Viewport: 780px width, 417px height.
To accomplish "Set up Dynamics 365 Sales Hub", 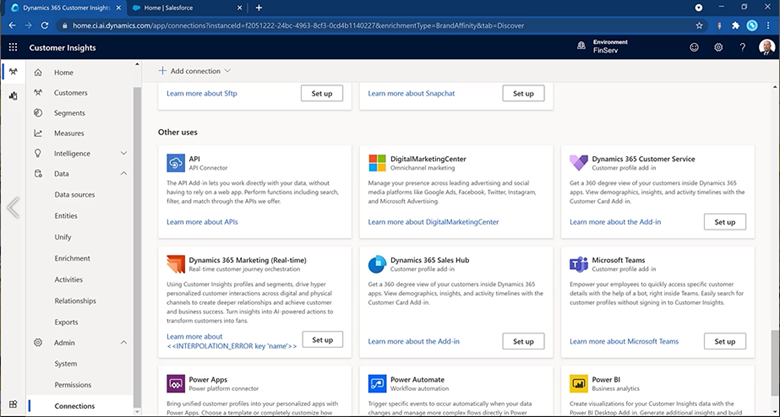I will click(523, 341).
